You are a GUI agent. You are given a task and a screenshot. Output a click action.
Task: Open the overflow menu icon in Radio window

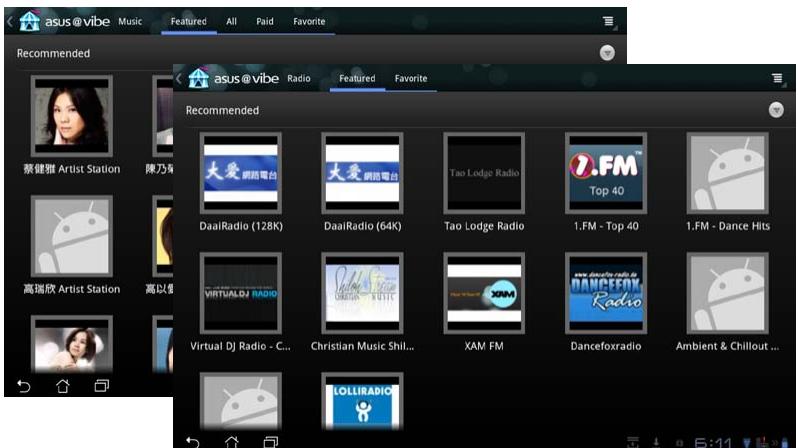point(777,78)
